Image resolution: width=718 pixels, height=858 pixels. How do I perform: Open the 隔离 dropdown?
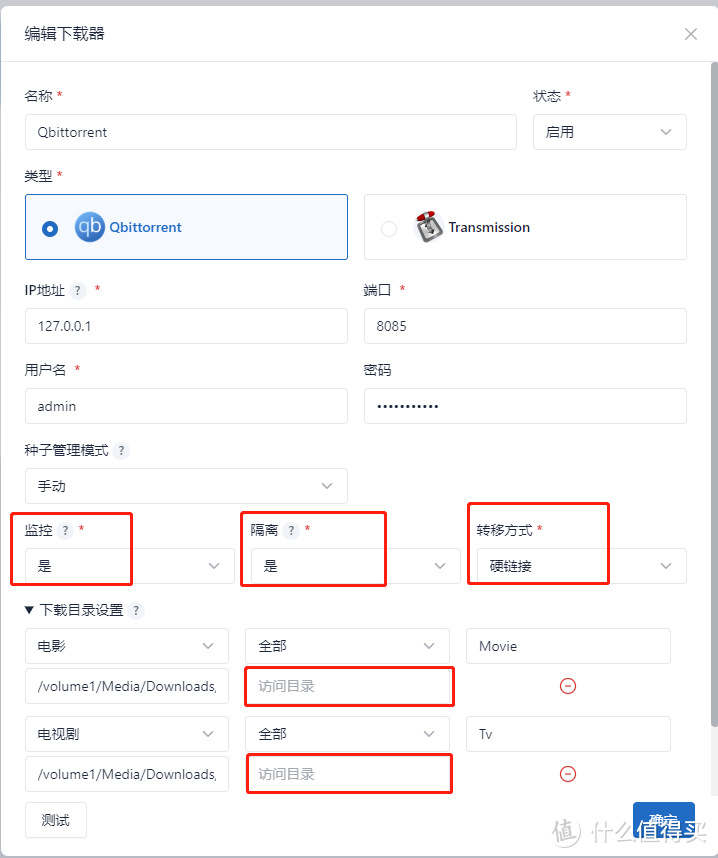click(x=356, y=566)
